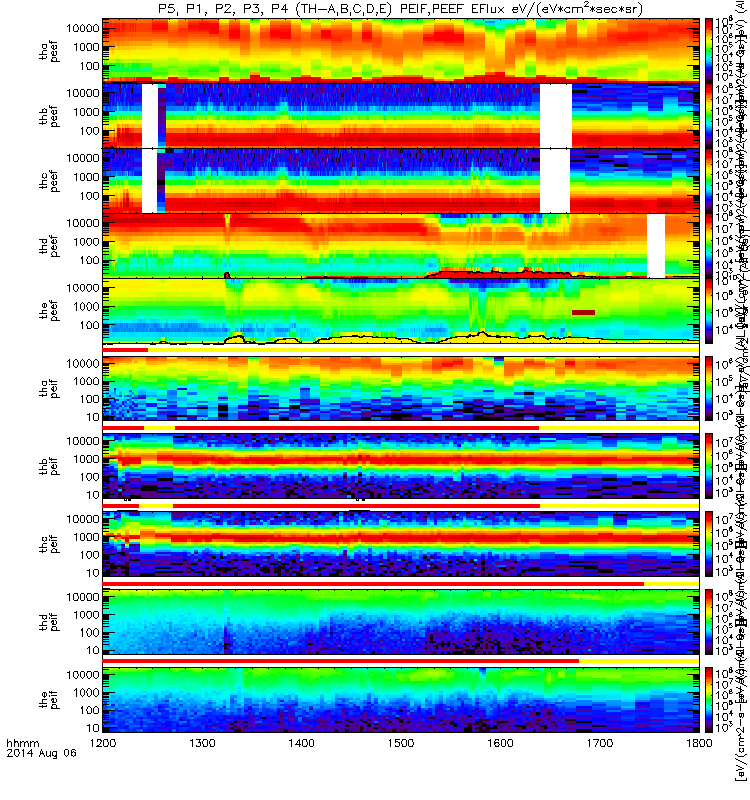This screenshot has height=800, width=750.
Task: Click the small dark red bar in 'the peef'
Action: coord(583,312)
